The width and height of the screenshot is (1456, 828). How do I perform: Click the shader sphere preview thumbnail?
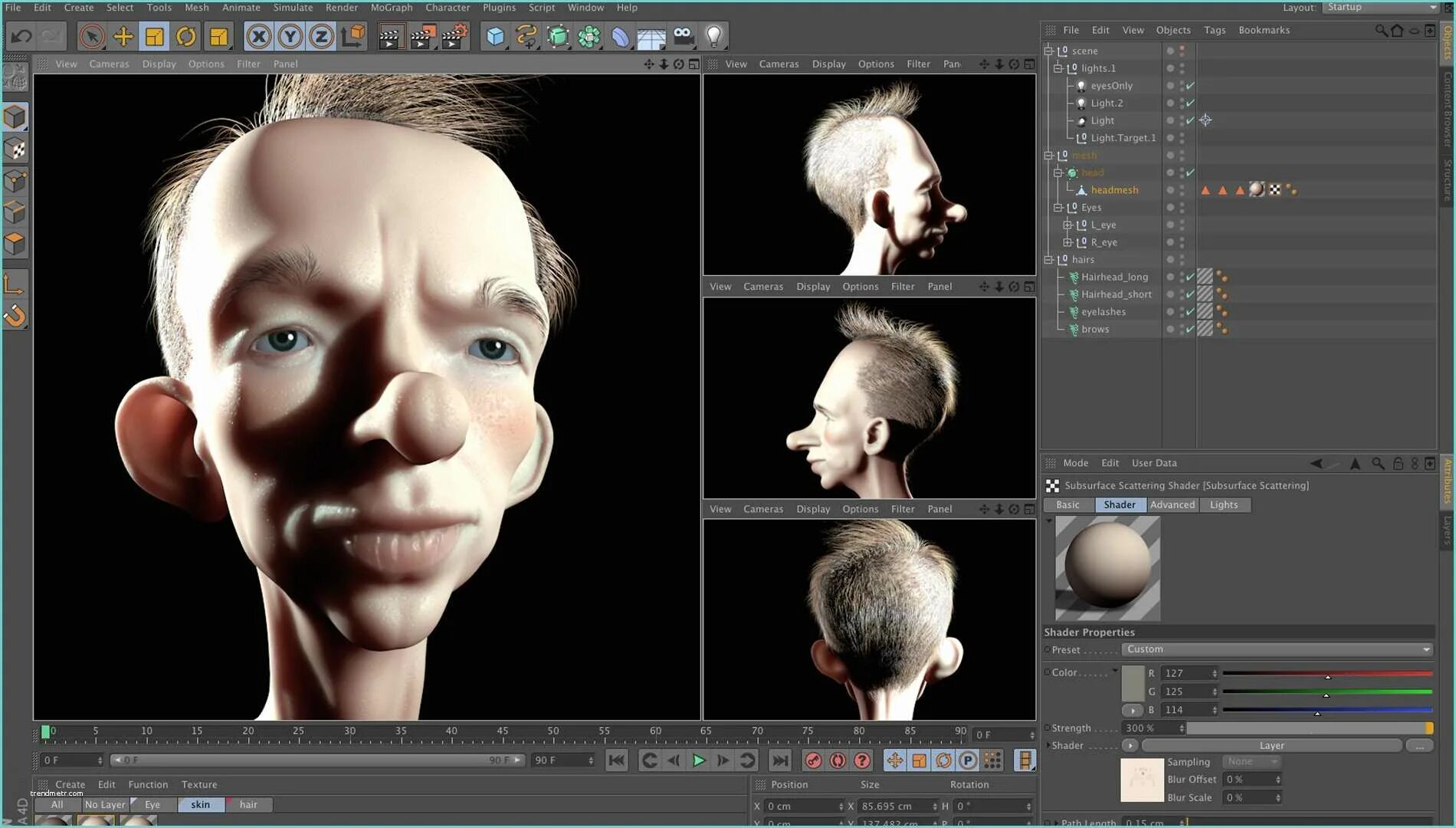1107,568
